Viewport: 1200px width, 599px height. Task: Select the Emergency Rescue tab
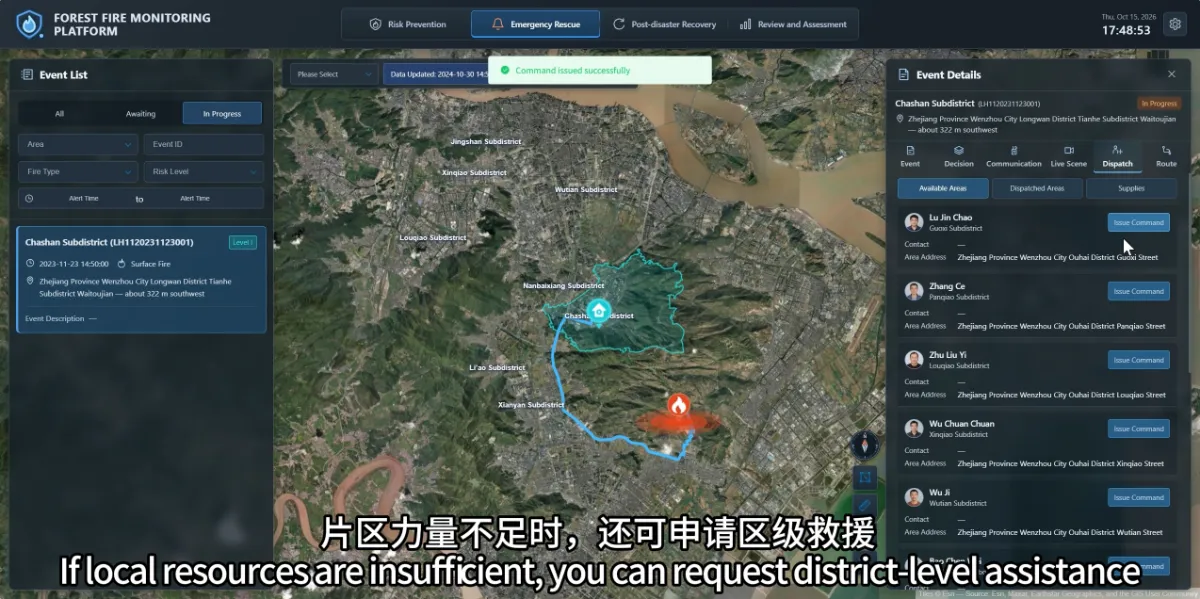click(535, 24)
